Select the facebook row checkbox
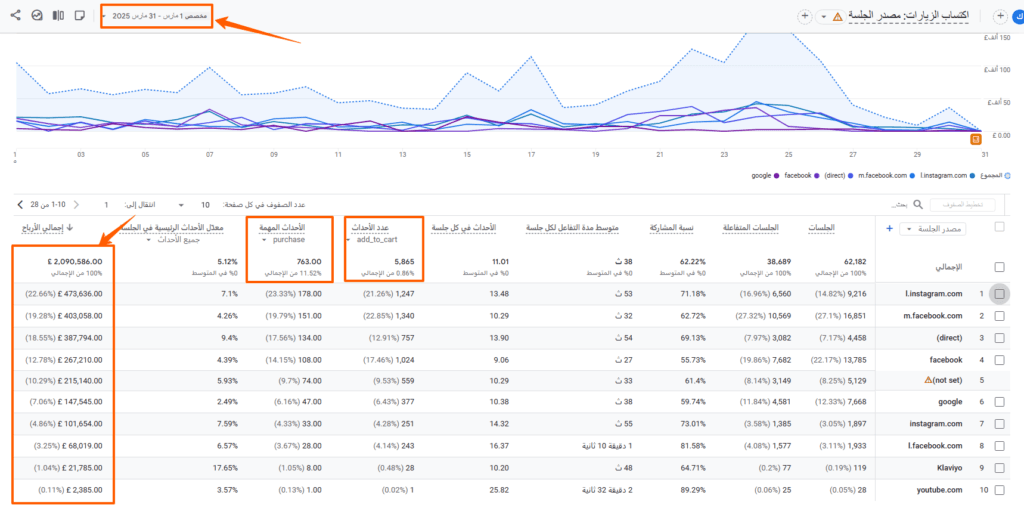 [x=999, y=359]
